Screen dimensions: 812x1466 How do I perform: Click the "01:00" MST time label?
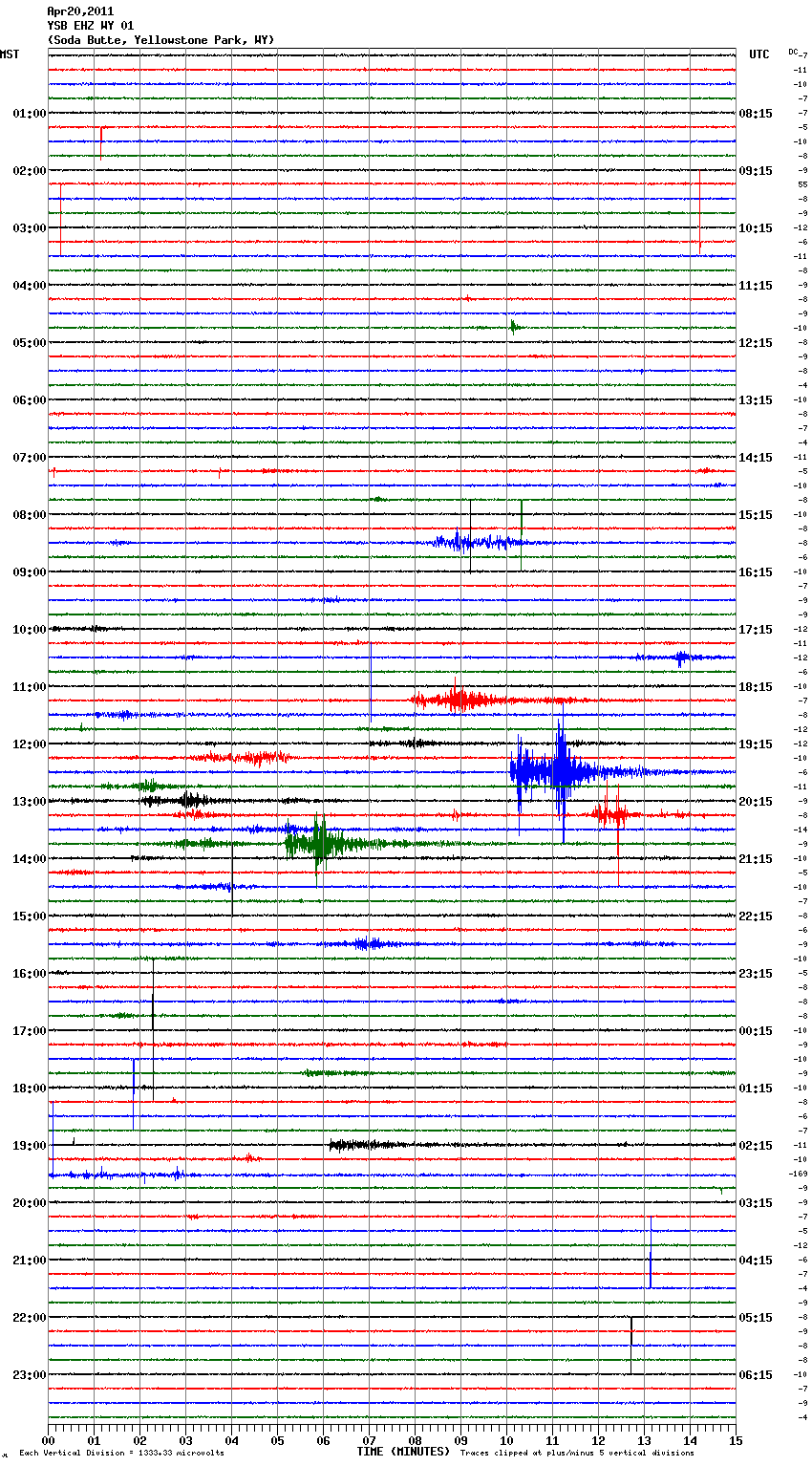[x=30, y=114]
